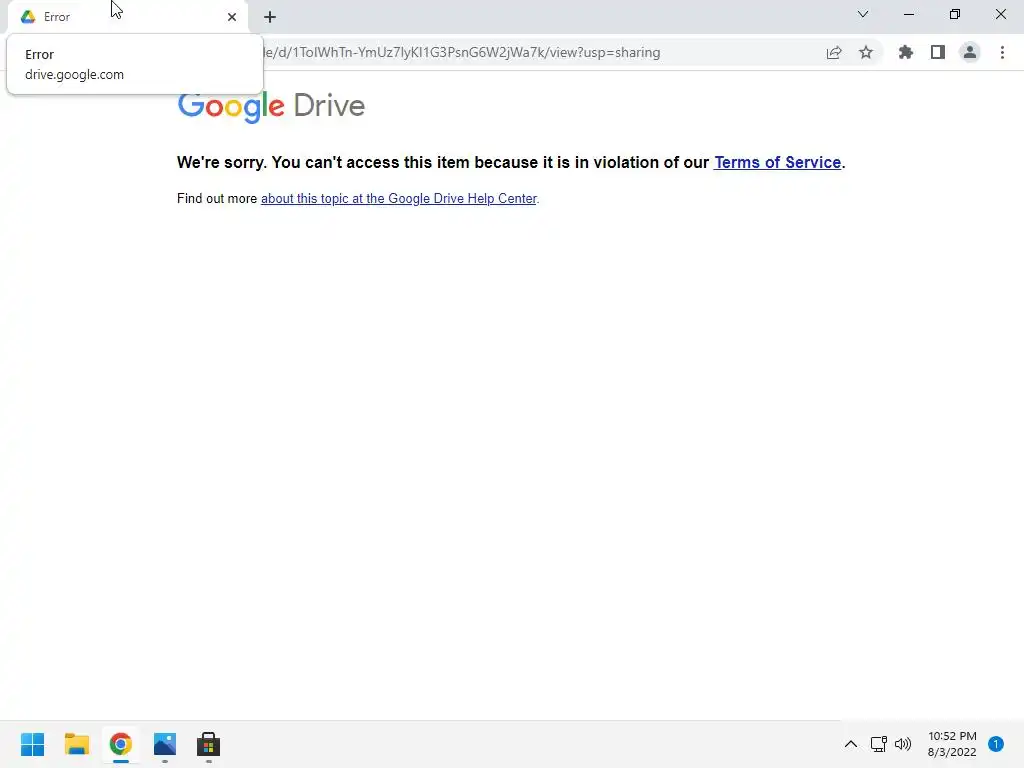Click the Google Drive logo

(x=271, y=106)
